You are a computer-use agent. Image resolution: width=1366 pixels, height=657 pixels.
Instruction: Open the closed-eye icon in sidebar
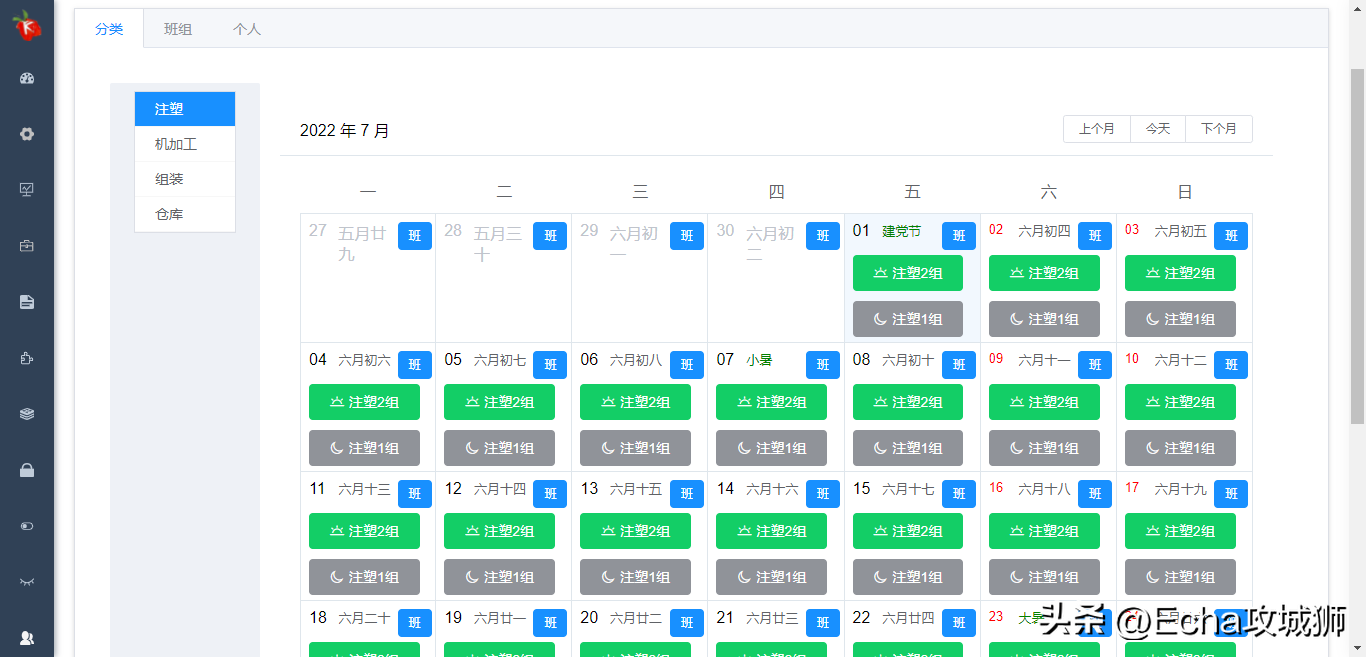[x=27, y=581]
